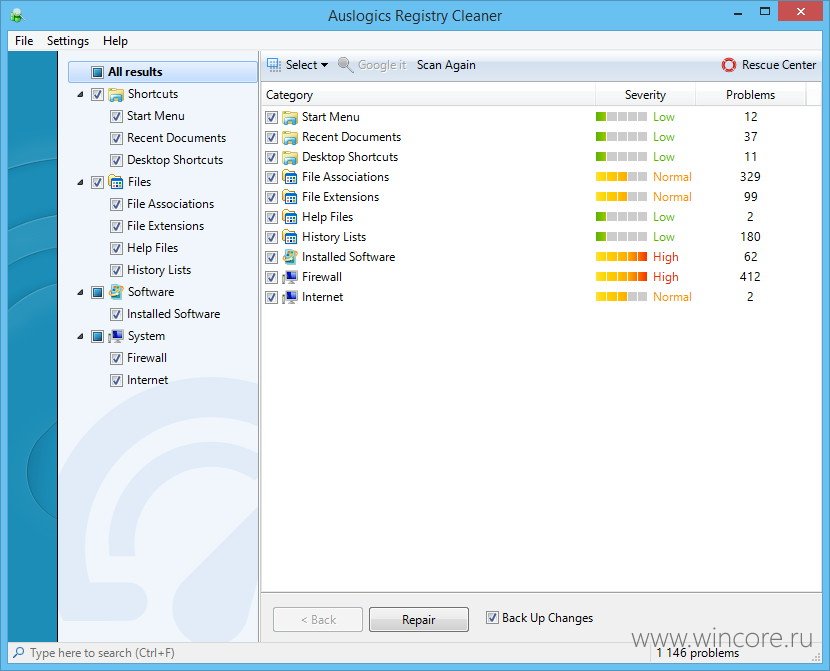Click the Files icon in the sidebar tree
The width and height of the screenshot is (830, 671).
pos(116,182)
